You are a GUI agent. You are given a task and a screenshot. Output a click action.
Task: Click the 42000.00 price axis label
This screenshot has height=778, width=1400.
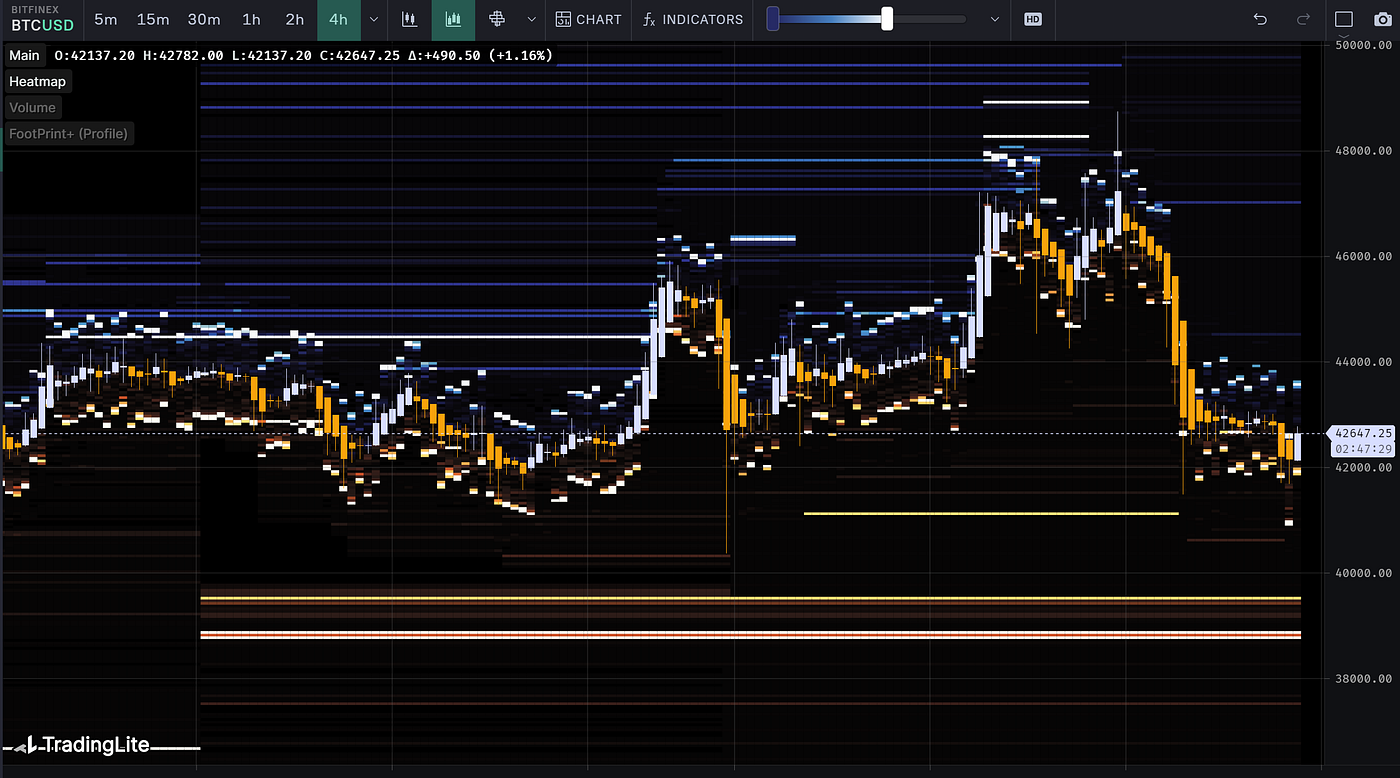1364,467
